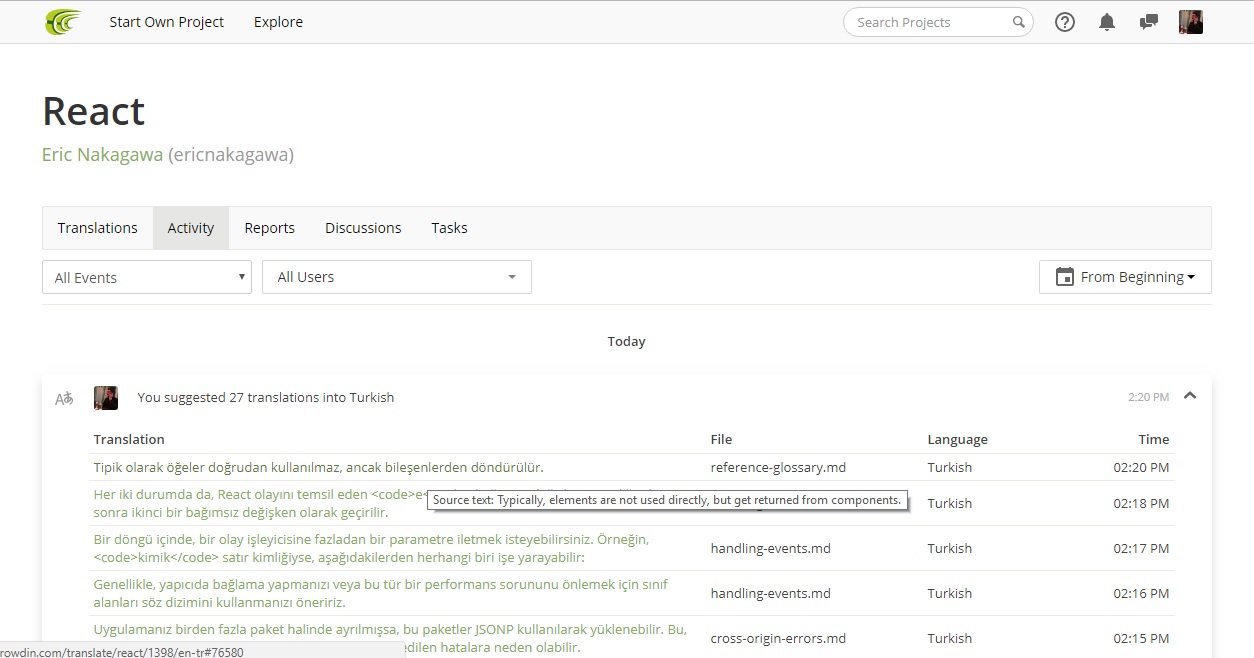Open the All Events dropdown

147,277
